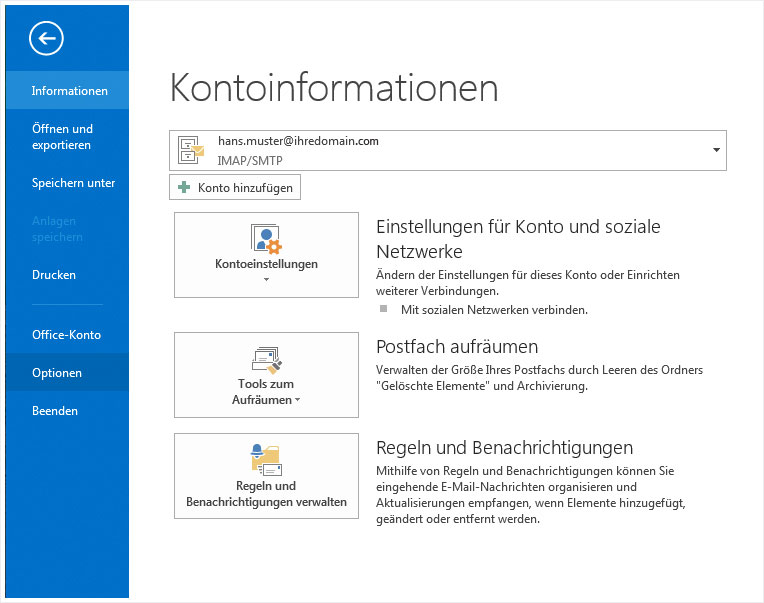The width and height of the screenshot is (764, 603).
Task: Select the Informationen menu item
Action: point(67,91)
